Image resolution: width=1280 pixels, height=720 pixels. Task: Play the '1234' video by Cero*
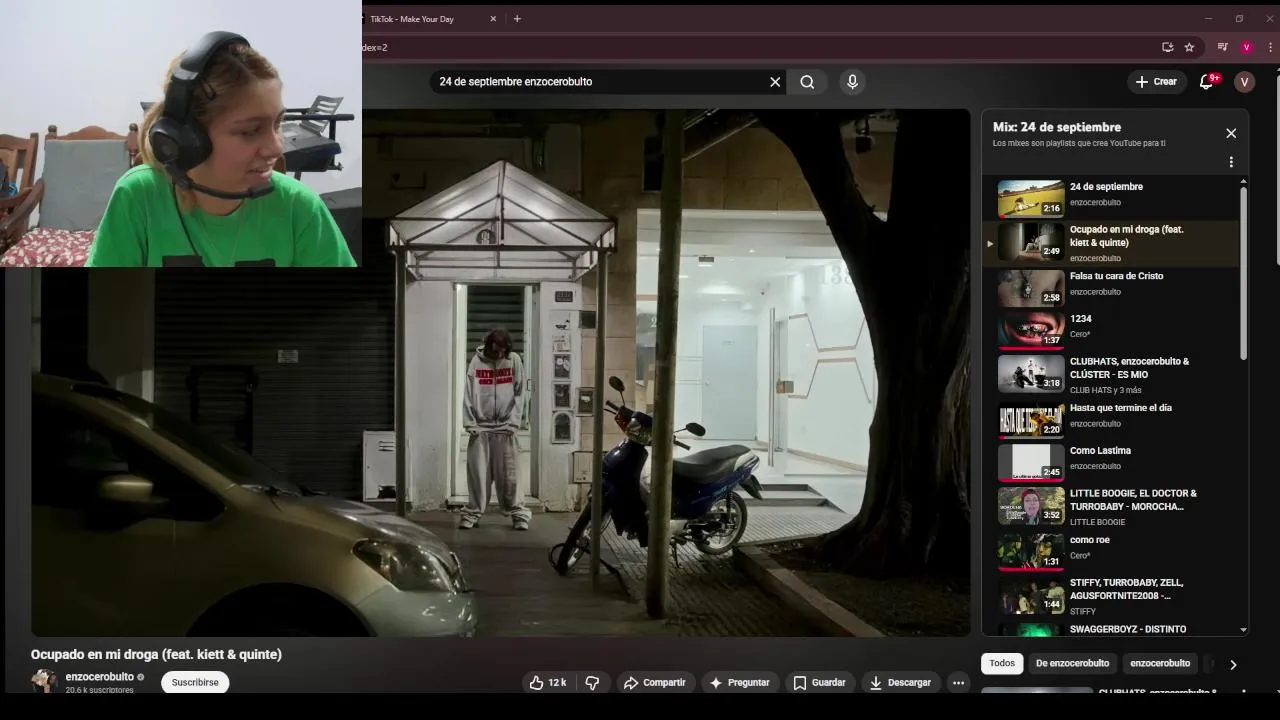coord(1112,329)
